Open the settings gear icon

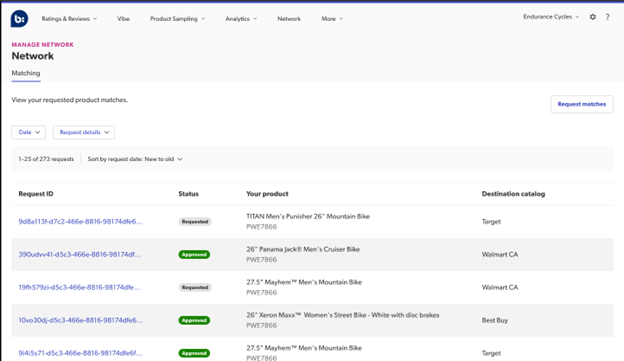point(593,17)
